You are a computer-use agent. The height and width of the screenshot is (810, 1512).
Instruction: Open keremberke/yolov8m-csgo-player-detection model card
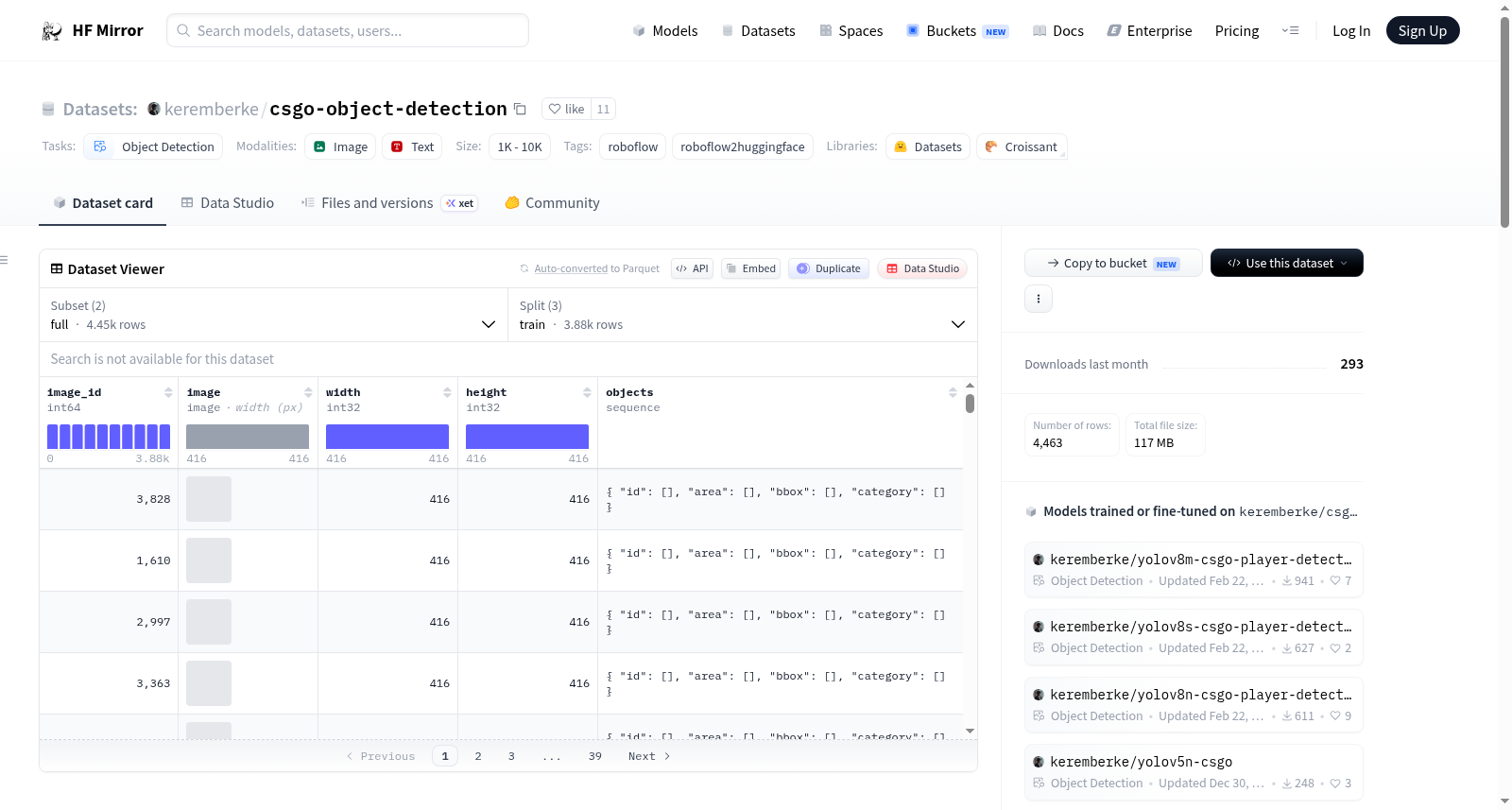(x=1194, y=569)
